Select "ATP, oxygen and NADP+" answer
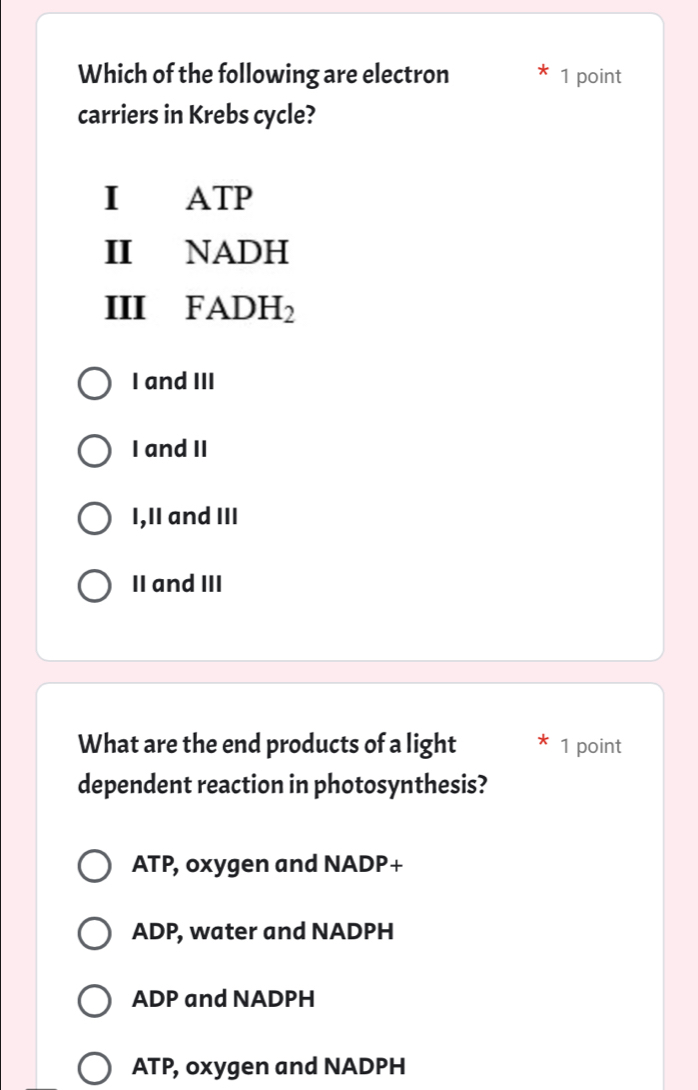 point(268,864)
